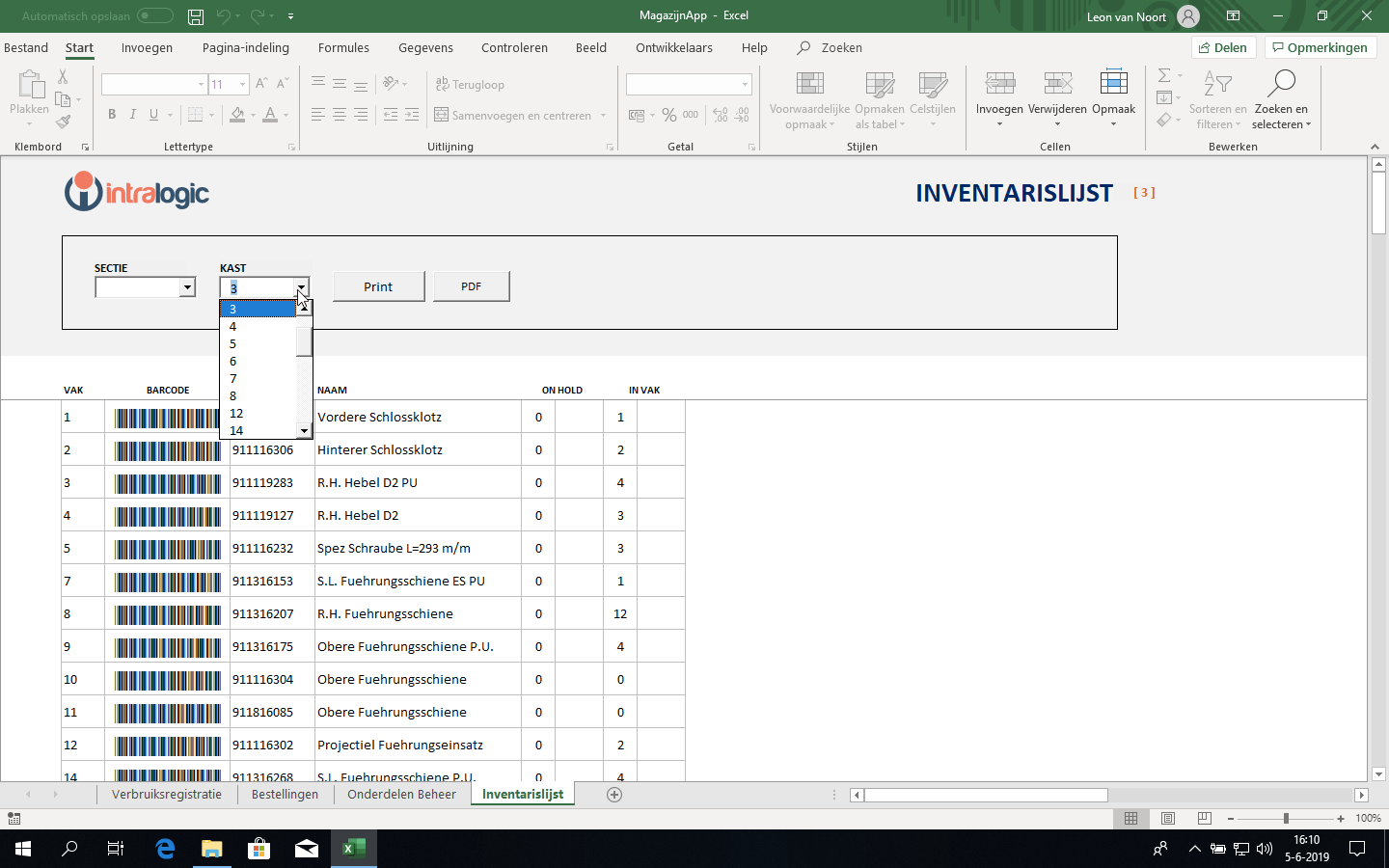Image resolution: width=1389 pixels, height=868 pixels.
Task: Toggle bold formatting button
Action: point(112,115)
